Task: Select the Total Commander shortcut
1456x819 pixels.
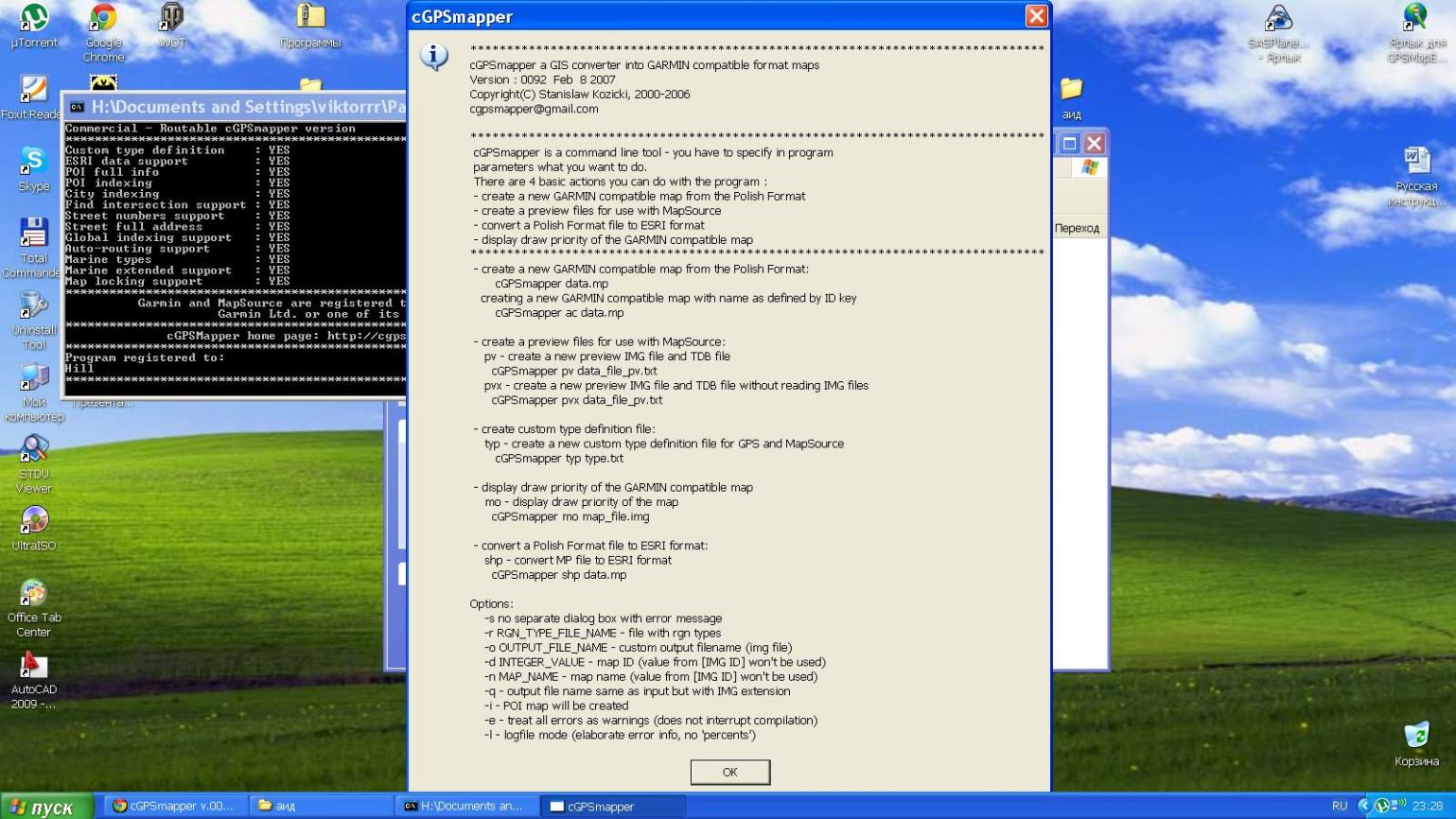Action: (x=34, y=234)
